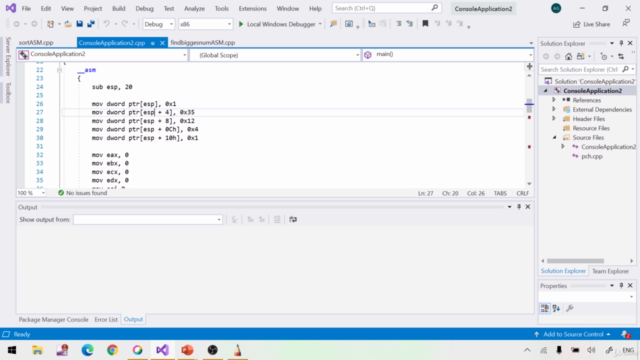This screenshot has height=360, width=640.
Task: Click the Search (Ctrl+Q) box
Action: (x=386, y=8)
